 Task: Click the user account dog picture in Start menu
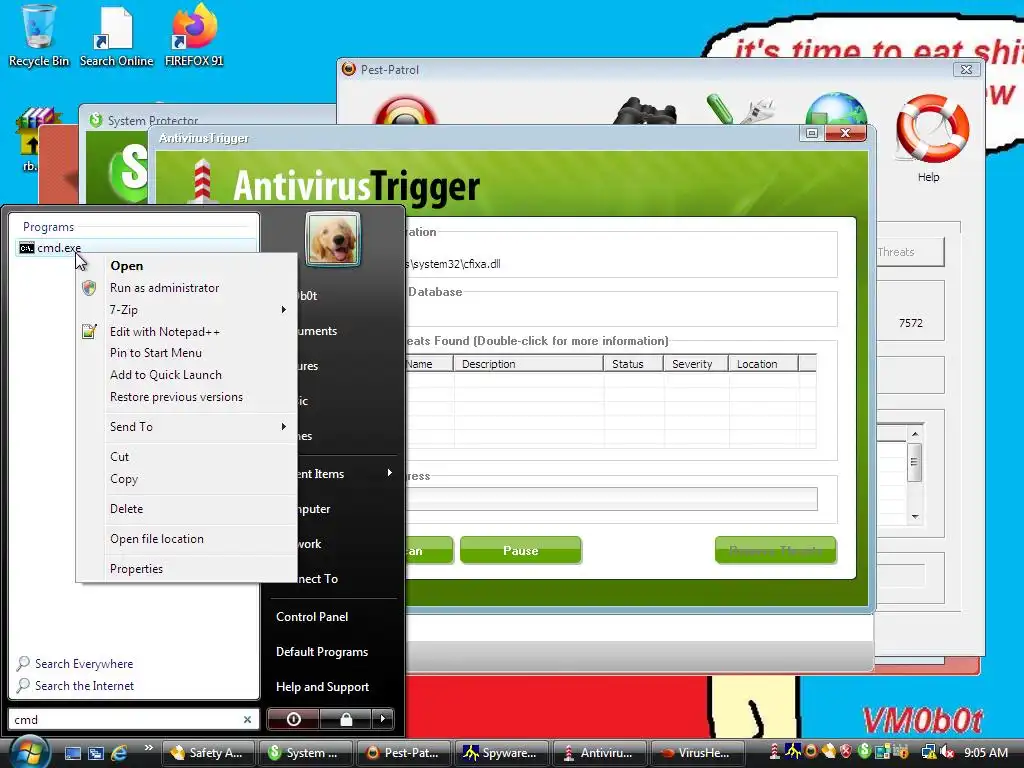pos(333,239)
